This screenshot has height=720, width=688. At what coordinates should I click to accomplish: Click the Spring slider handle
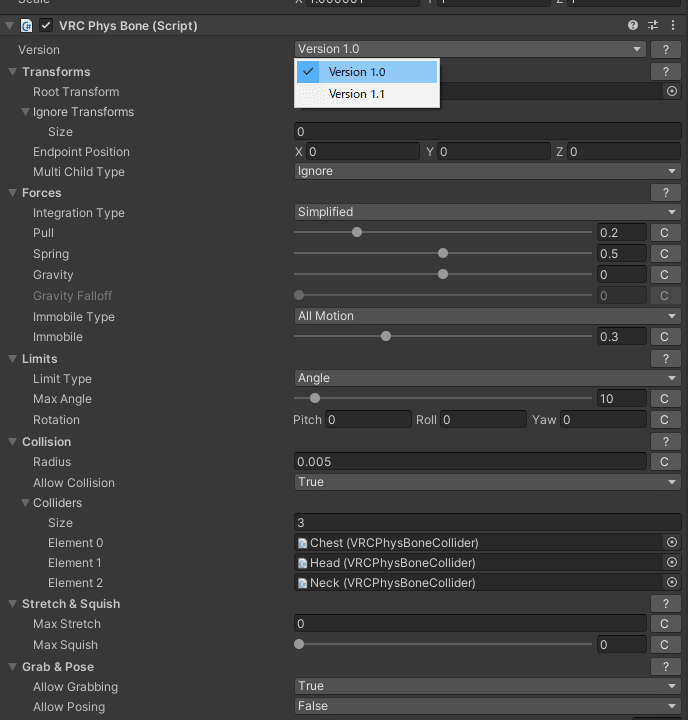(443, 254)
